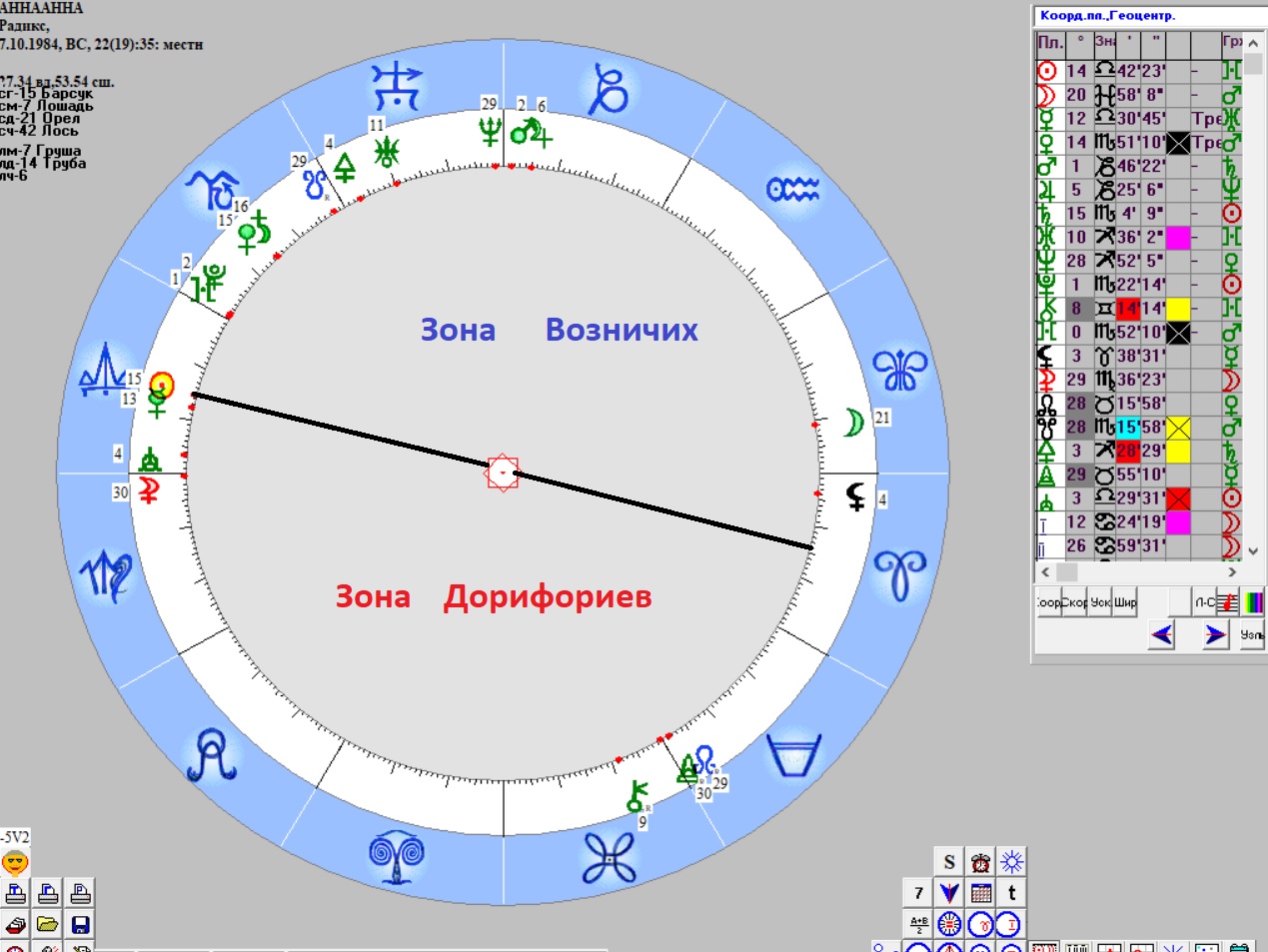Click the printer icon with letter T
The height and width of the screenshot is (952, 1268).
16,893
